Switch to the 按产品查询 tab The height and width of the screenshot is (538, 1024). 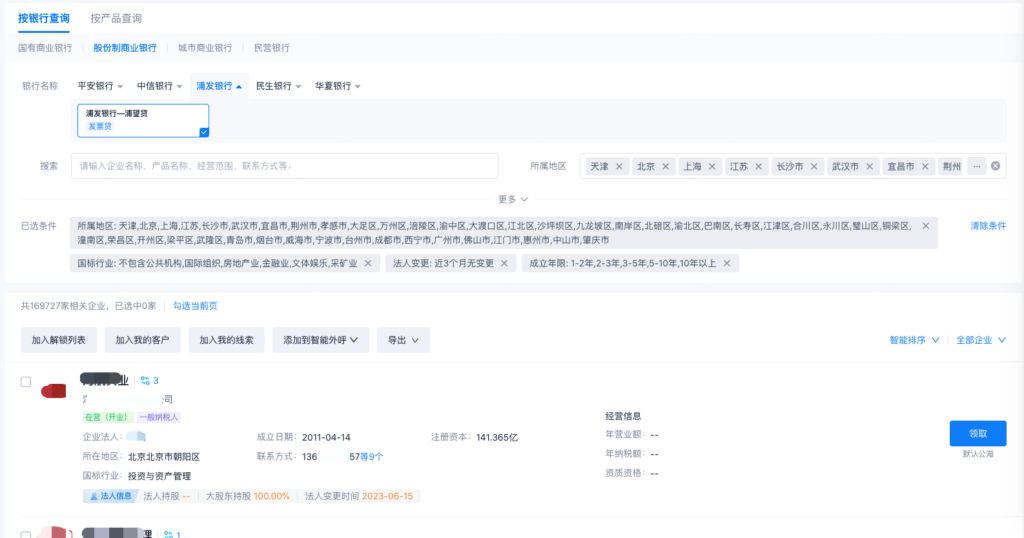pyautogui.click(x=116, y=18)
